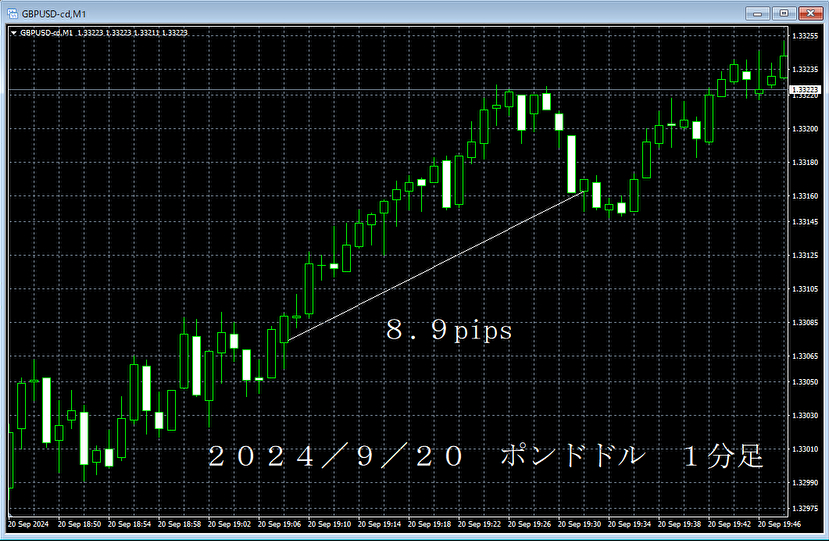Click time axis label 20 Sep 19:42

[730, 525]
